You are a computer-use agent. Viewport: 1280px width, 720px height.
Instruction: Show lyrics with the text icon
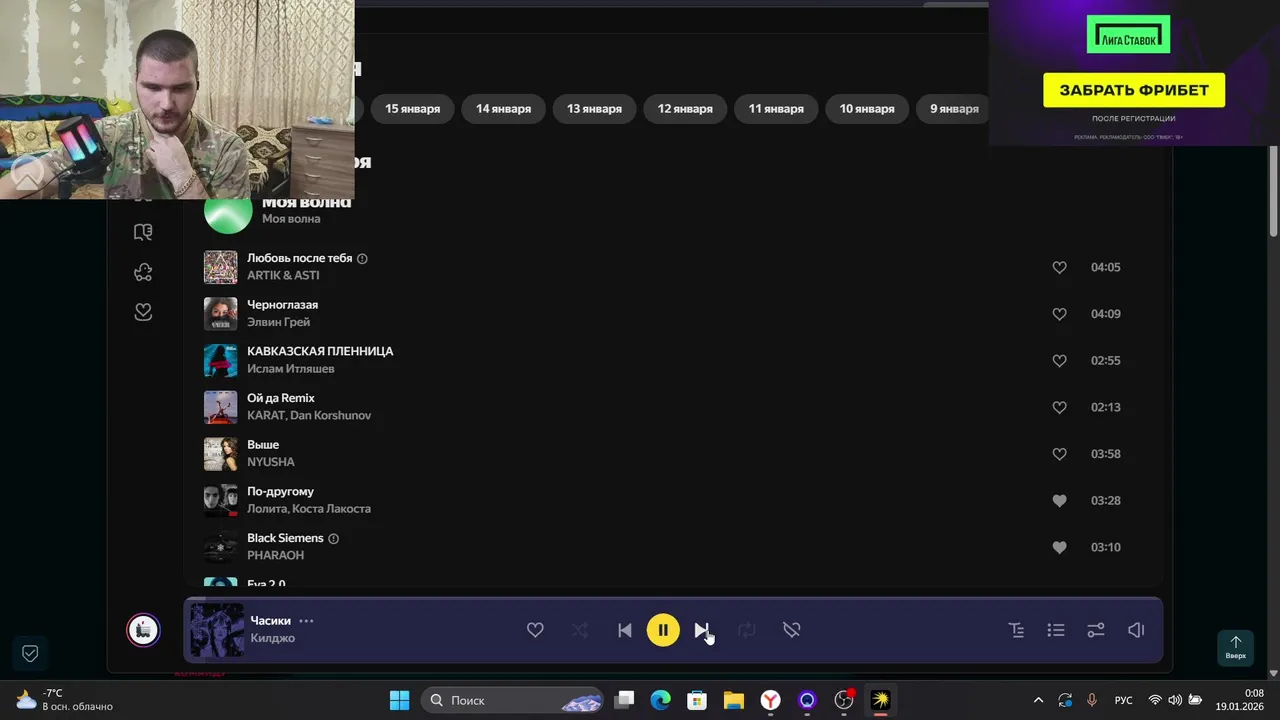click(1016, 630)
